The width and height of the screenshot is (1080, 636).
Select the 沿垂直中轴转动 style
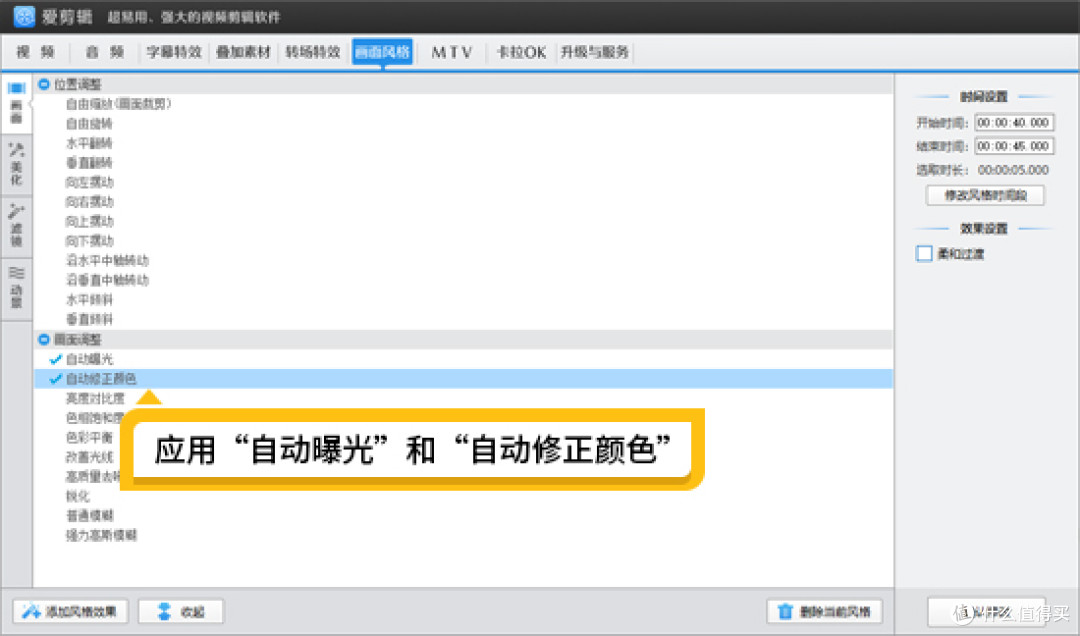107,280
